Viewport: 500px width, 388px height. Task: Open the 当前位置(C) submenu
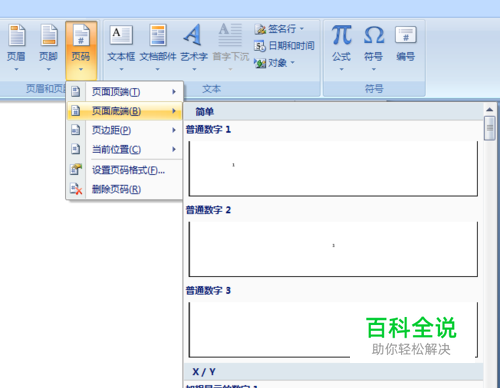coord(125,149)
